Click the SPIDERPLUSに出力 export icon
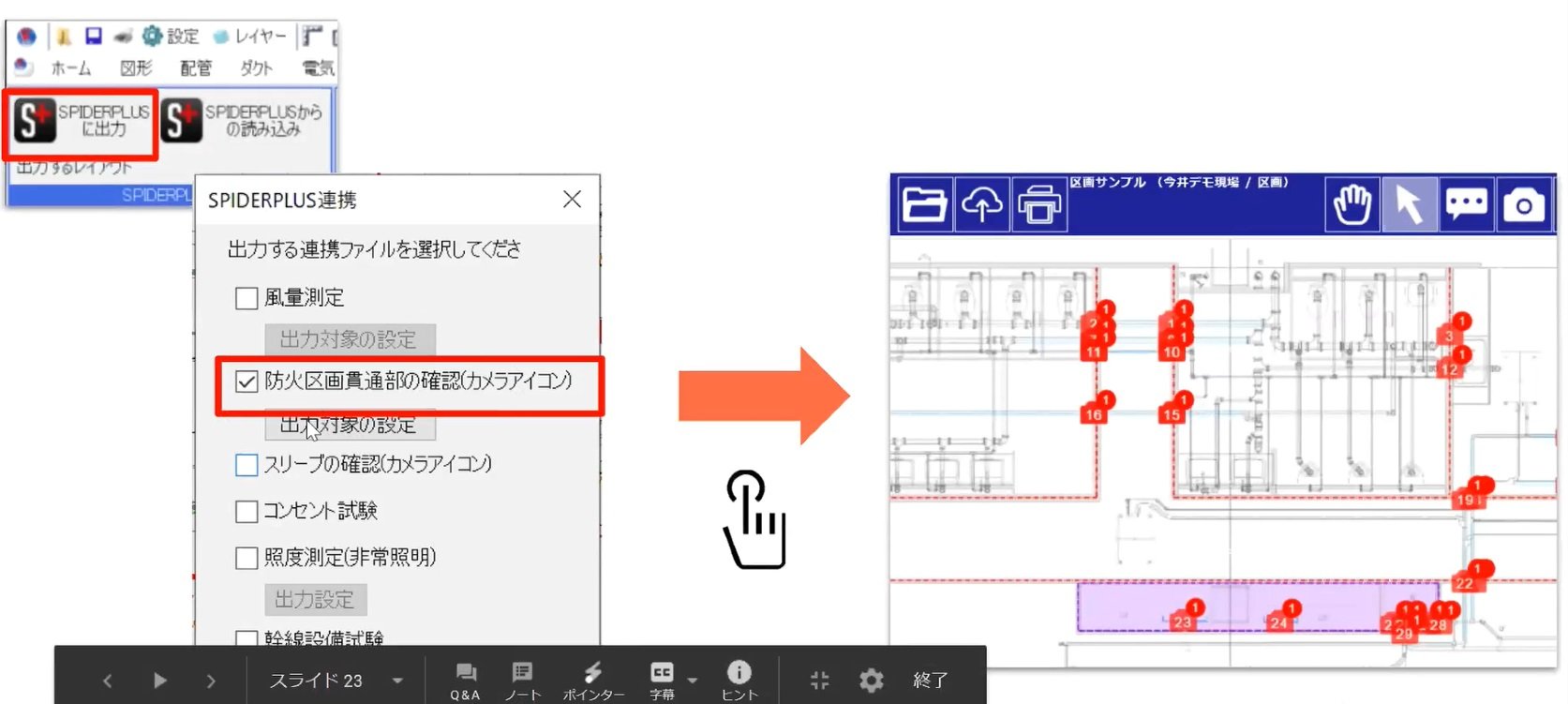Image resolution: width=1568 pixels, height=704 pixels. pos(35,121)
